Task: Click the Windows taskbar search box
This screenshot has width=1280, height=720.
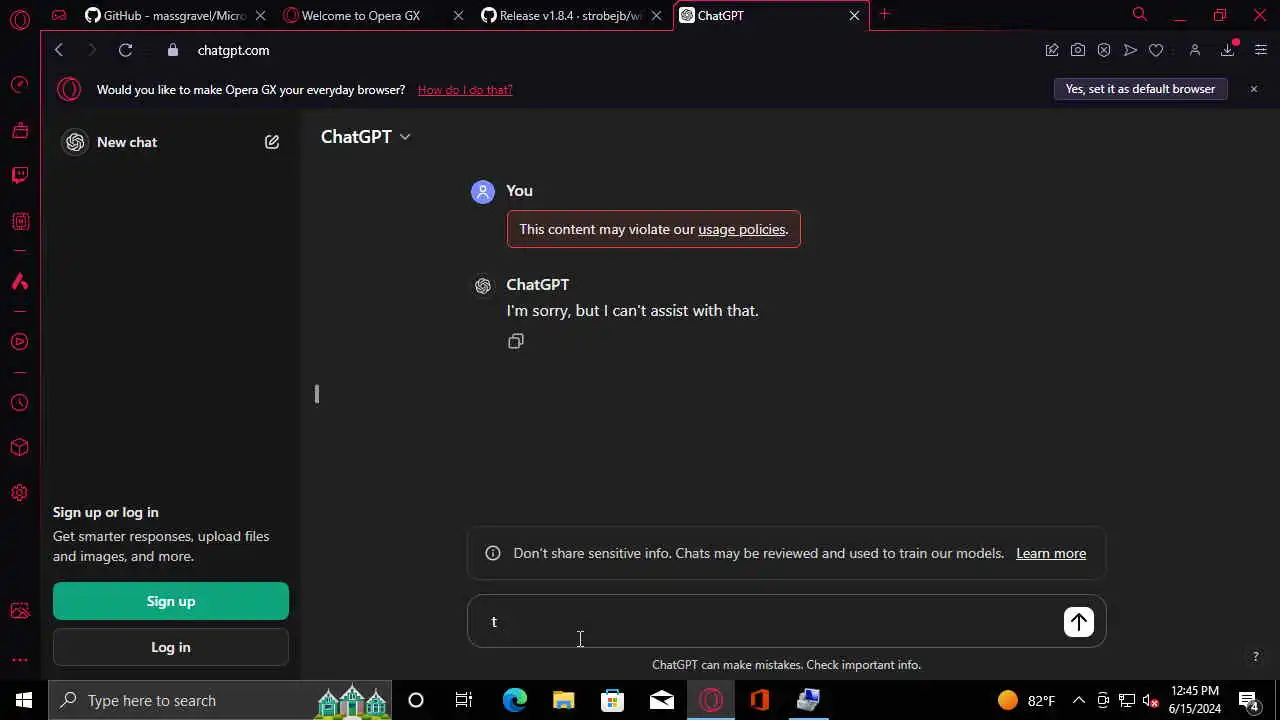Action: [x=219, y=700]
